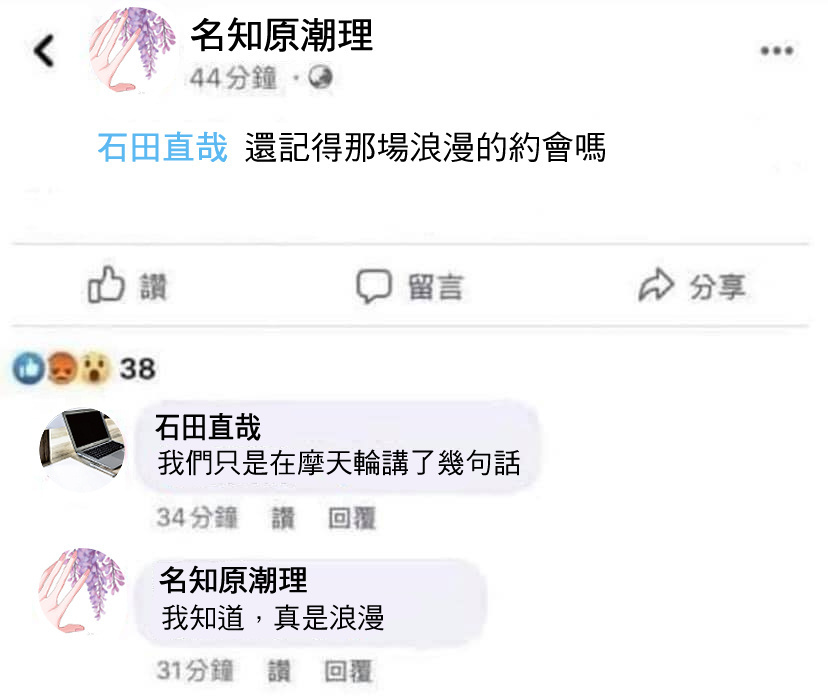Screen dimensions: 828x696
Task: Like the comment posted 34分鐘 ago
Action: click(x=283, y=518)
